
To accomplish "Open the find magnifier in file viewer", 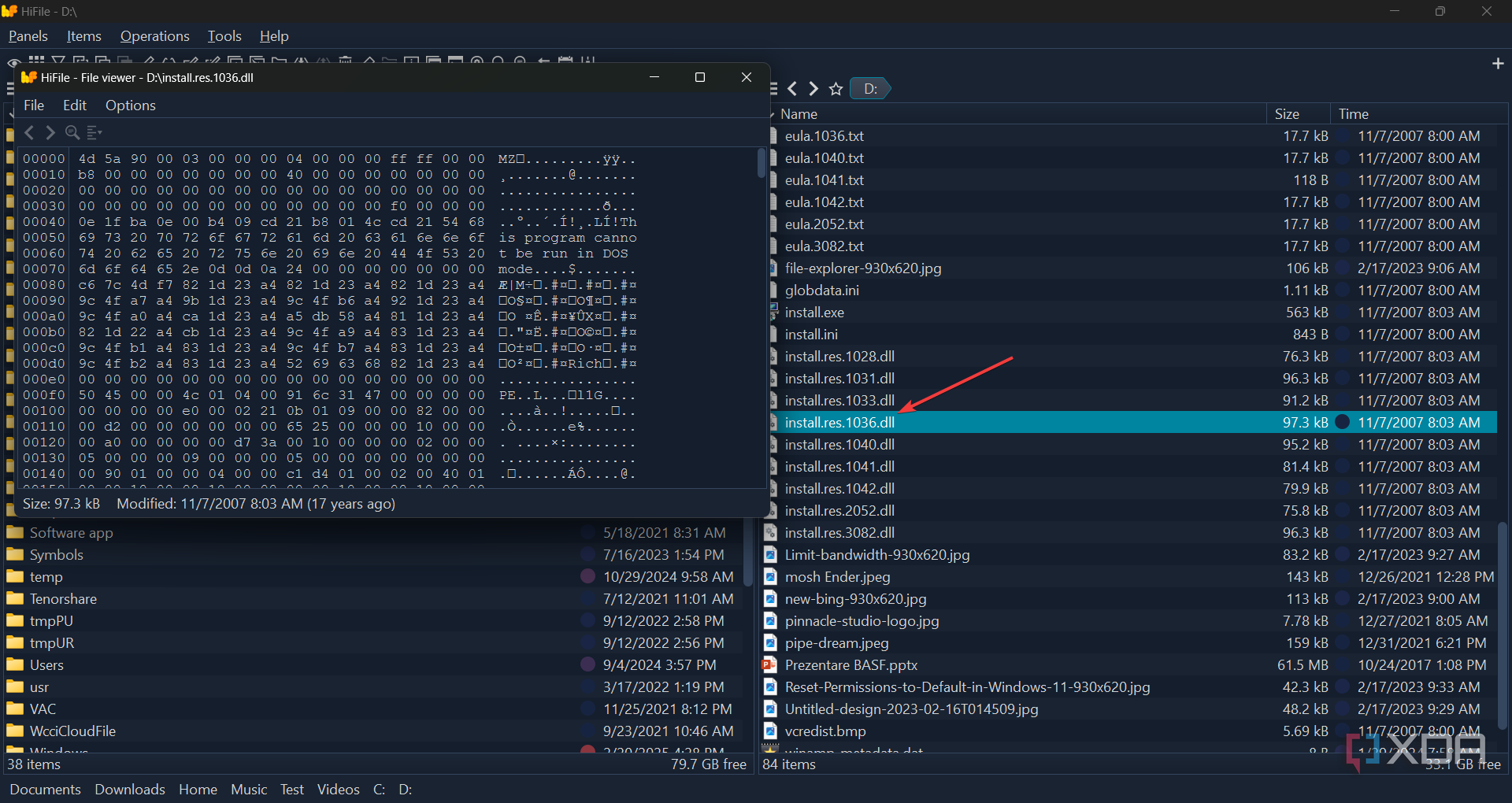I will [72, 132].
